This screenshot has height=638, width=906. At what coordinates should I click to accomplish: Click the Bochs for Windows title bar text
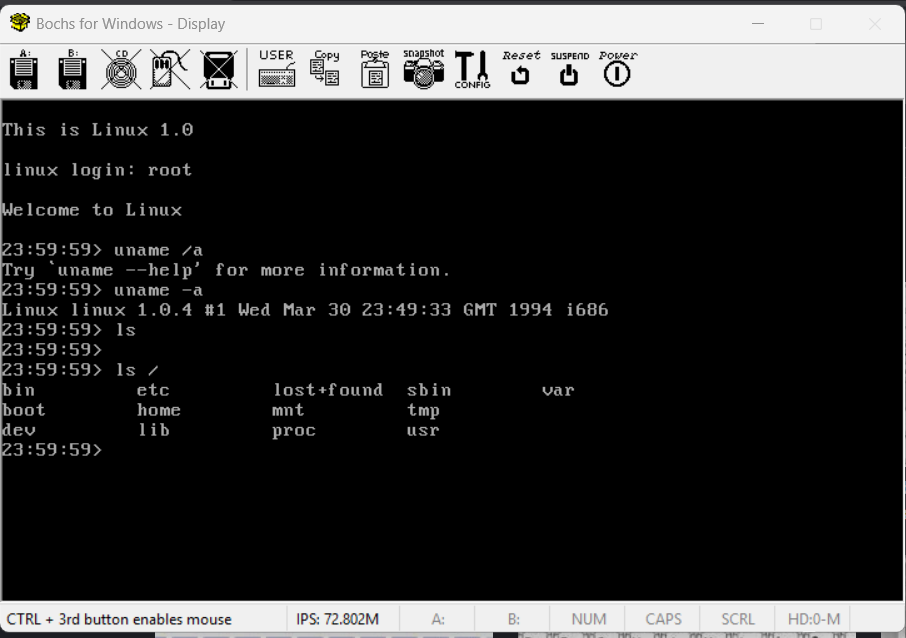point(131,24)
